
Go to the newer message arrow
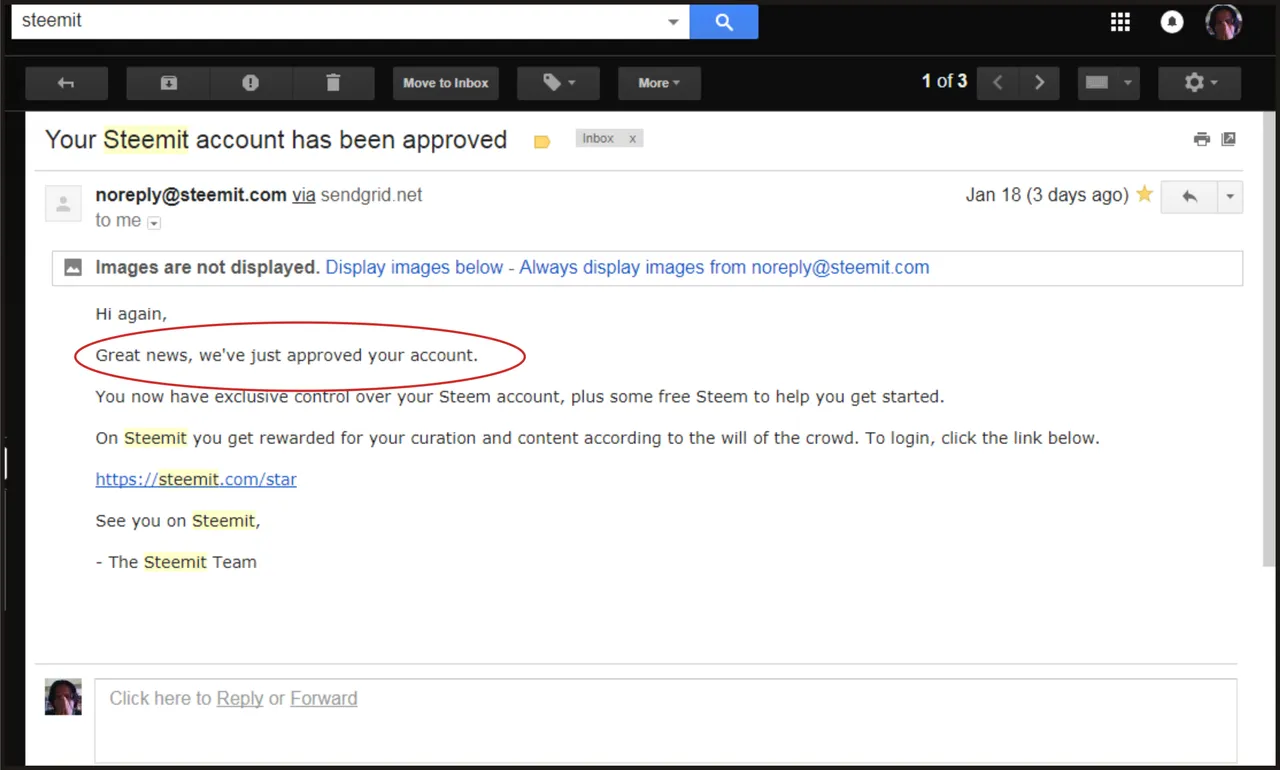[x=997, y=83]
